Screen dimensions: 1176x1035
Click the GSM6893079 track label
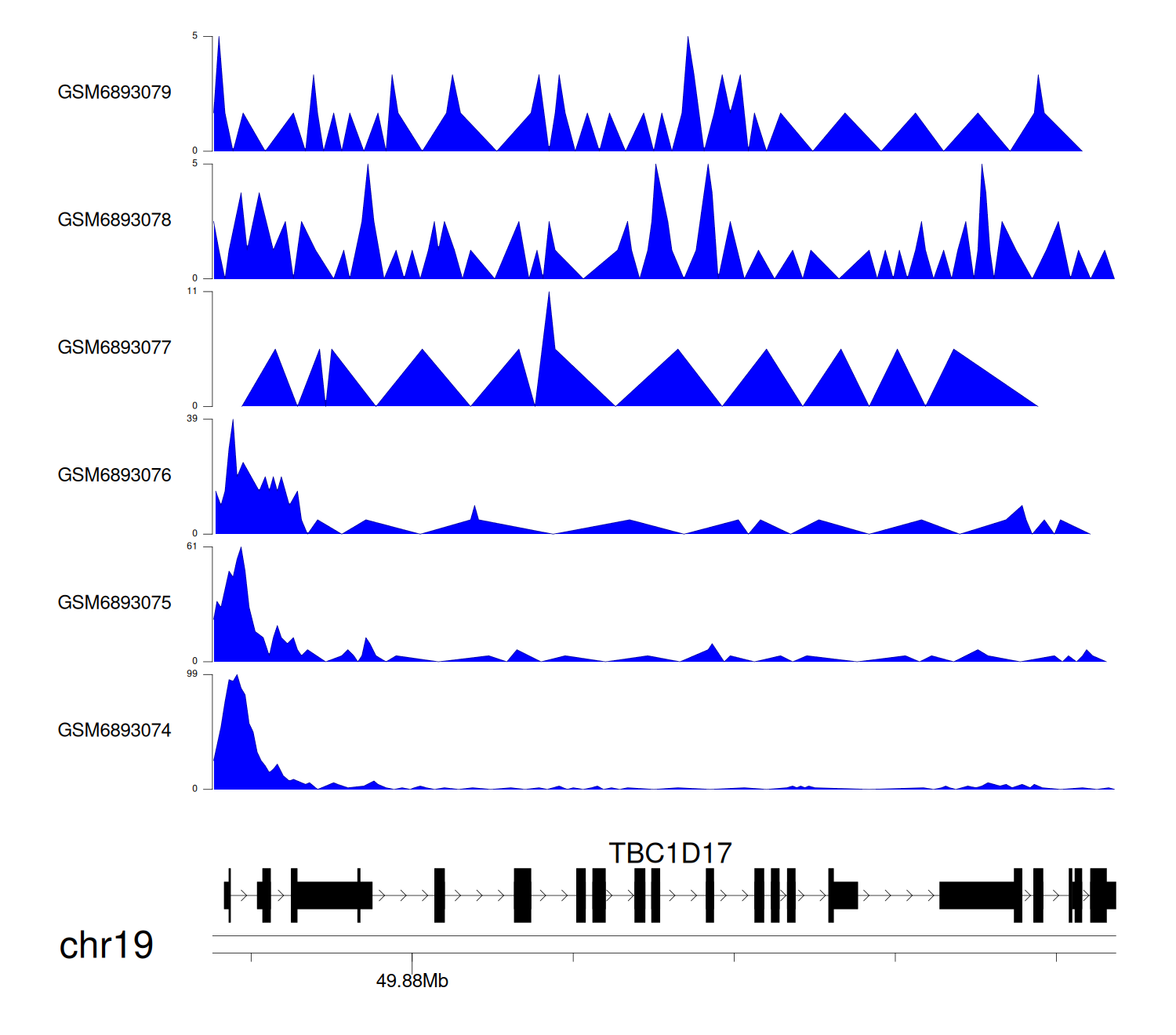114,93
